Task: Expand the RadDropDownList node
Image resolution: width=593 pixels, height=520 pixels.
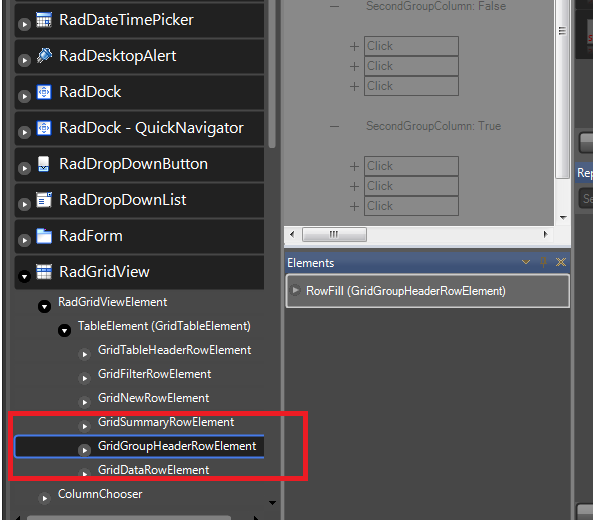Action: pos(24,205)
